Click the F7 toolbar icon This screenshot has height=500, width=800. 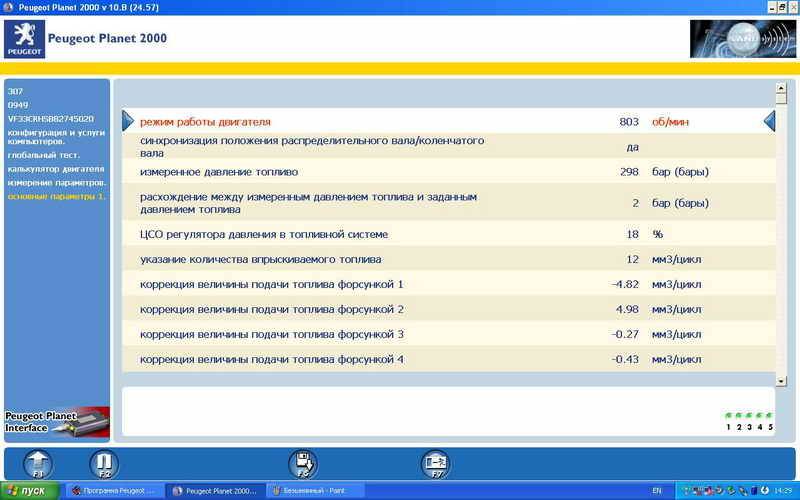pos(435,463)
